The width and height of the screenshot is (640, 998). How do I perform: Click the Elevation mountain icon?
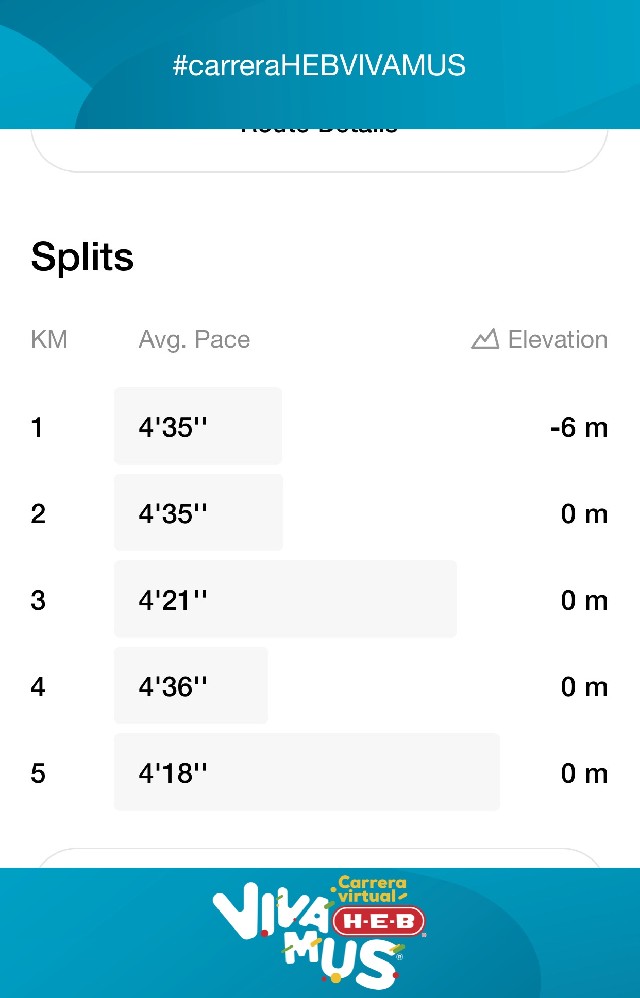pyautogui.click(x=485, y=340)
